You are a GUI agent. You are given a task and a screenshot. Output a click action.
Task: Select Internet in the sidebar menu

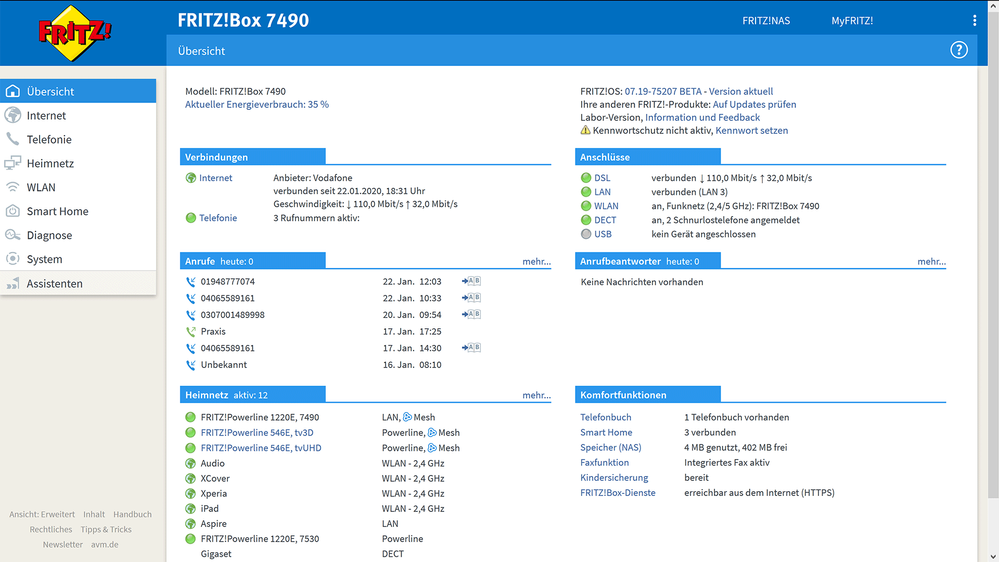point(78,115)
